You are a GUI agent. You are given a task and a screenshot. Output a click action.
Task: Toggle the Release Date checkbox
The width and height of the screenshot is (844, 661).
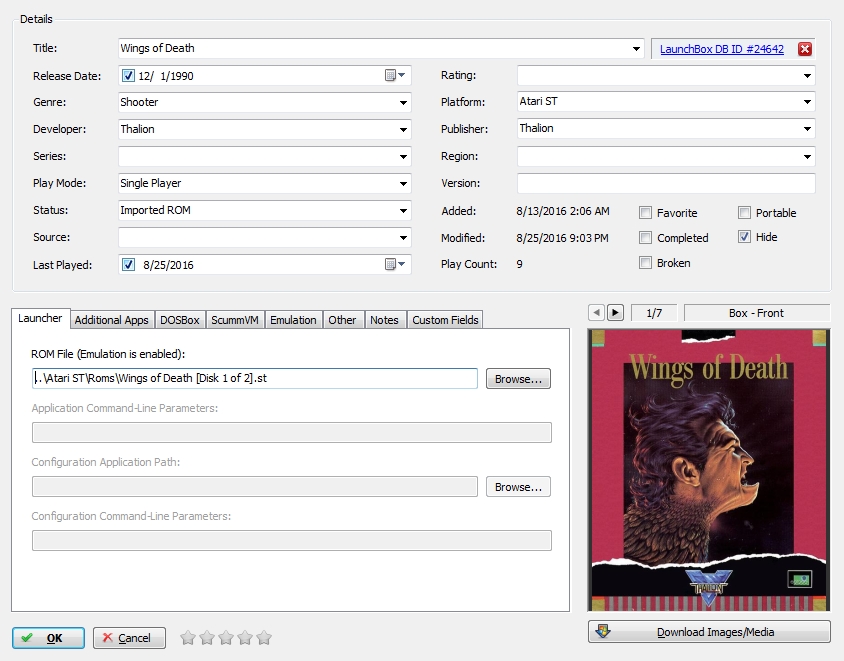tap(128, 75)
